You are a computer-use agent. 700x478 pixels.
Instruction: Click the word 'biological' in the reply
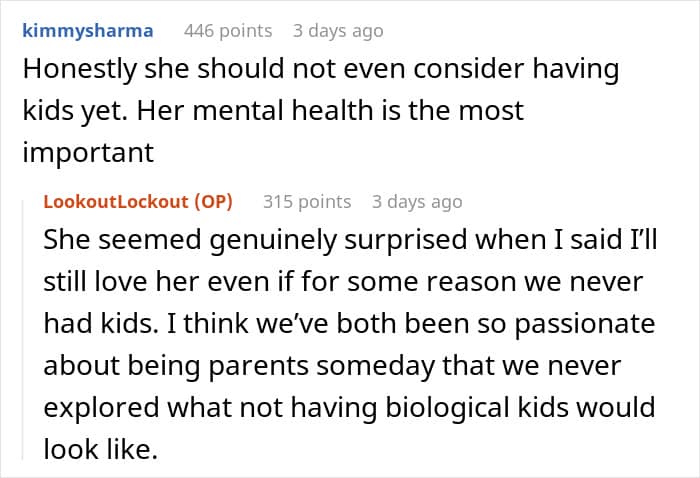click(x=448, y=408)
